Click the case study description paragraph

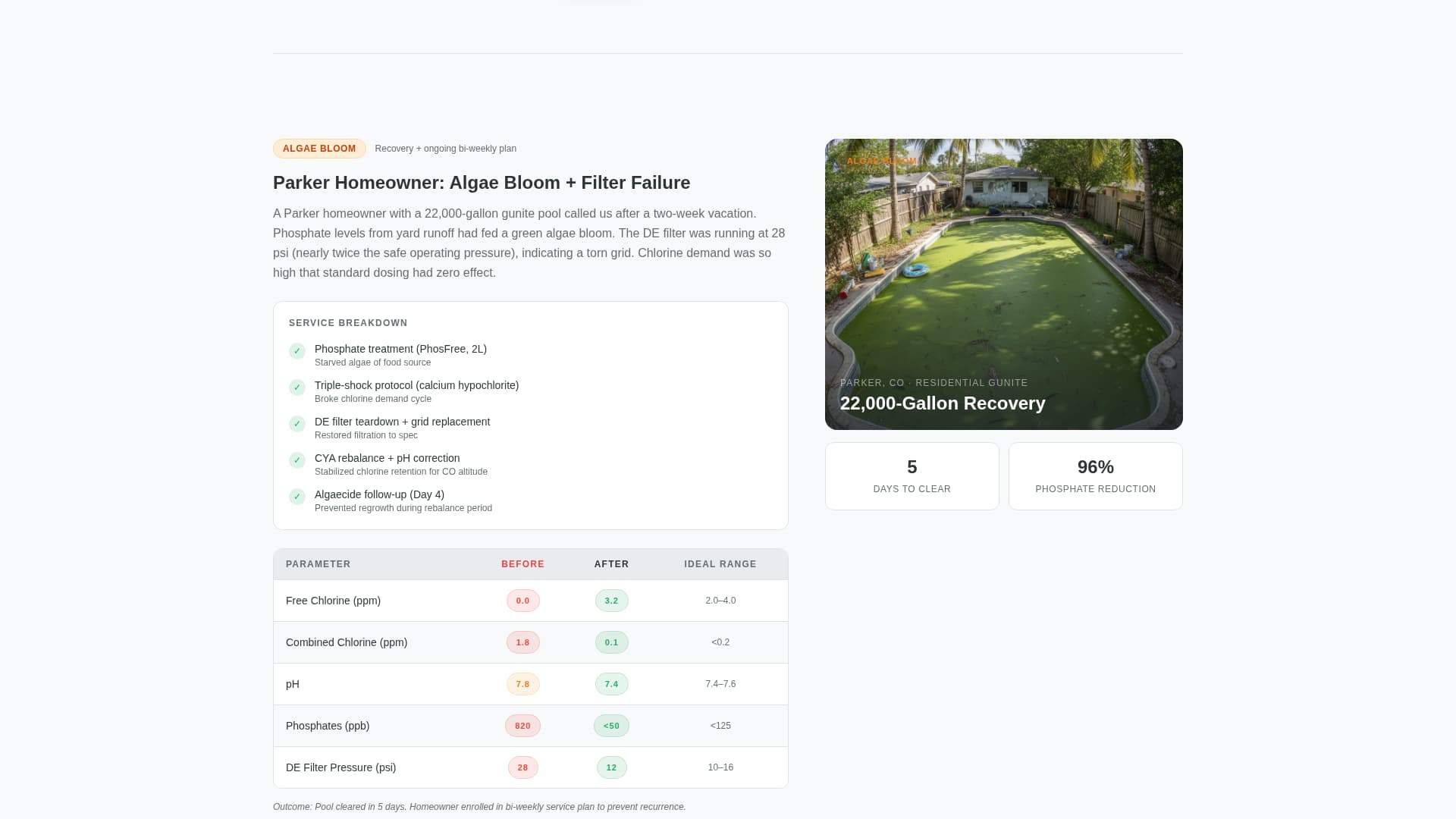[530, 243]
